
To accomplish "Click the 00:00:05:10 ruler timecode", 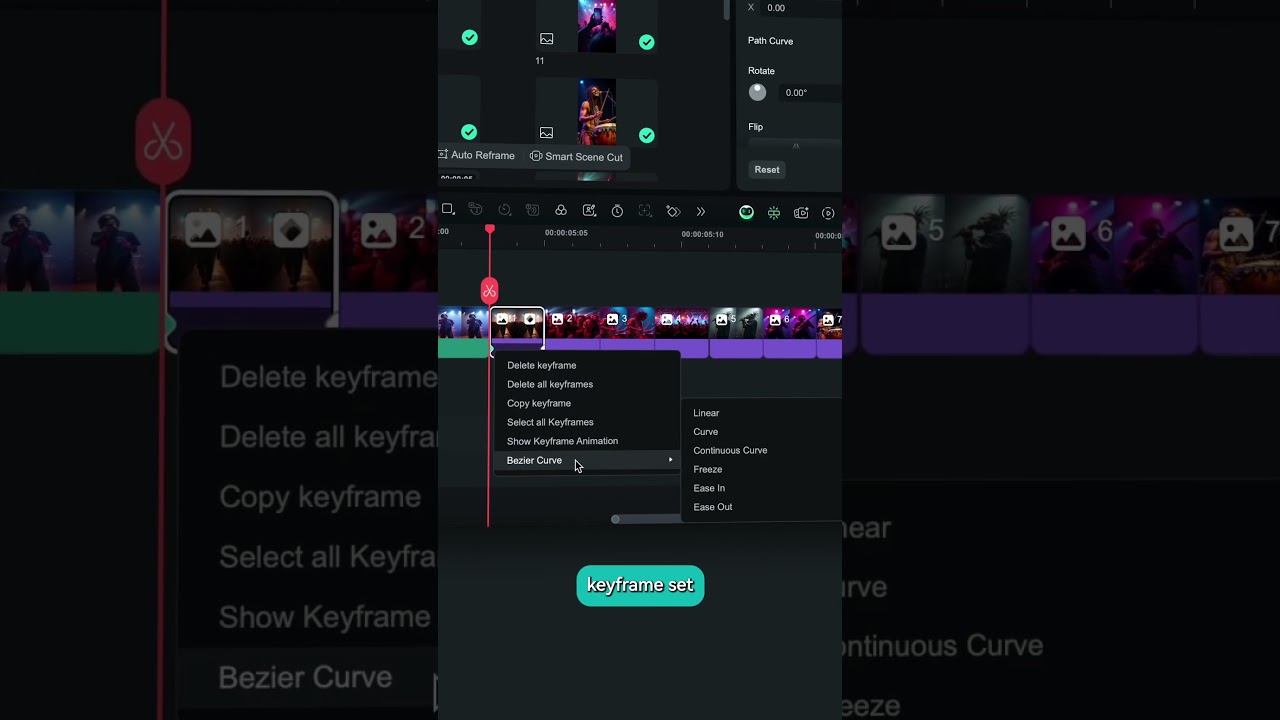I will [x=702, y=234].
